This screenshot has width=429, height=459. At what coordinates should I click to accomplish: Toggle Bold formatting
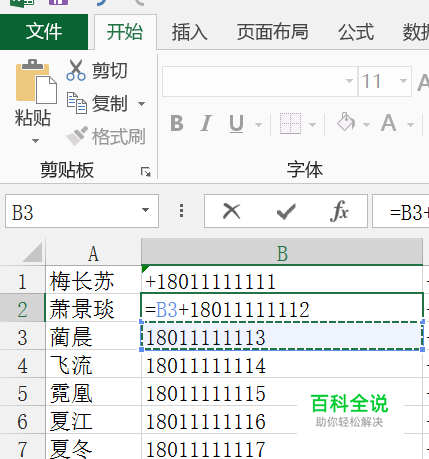click(177, 124)
